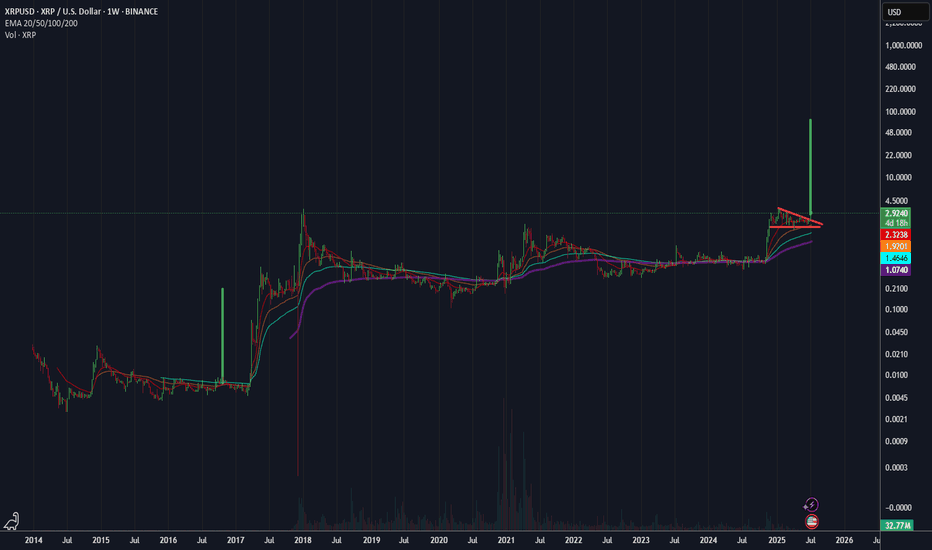Image resolution: width=932 pixels, height=550 pixels.
Task: Select the EMA 20/50/100/200 indicator legend
Action: [41, 23]
